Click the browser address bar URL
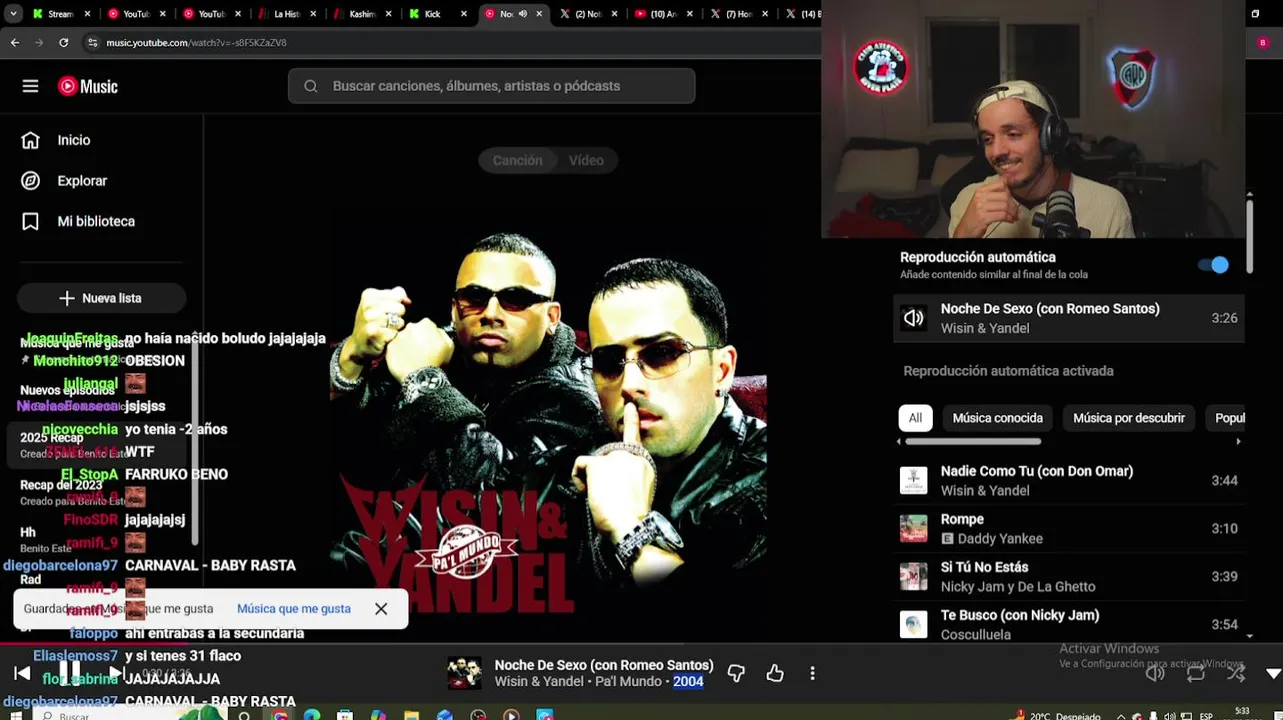The width and height of the screenshot is (1283, 720). click(197, 43)
